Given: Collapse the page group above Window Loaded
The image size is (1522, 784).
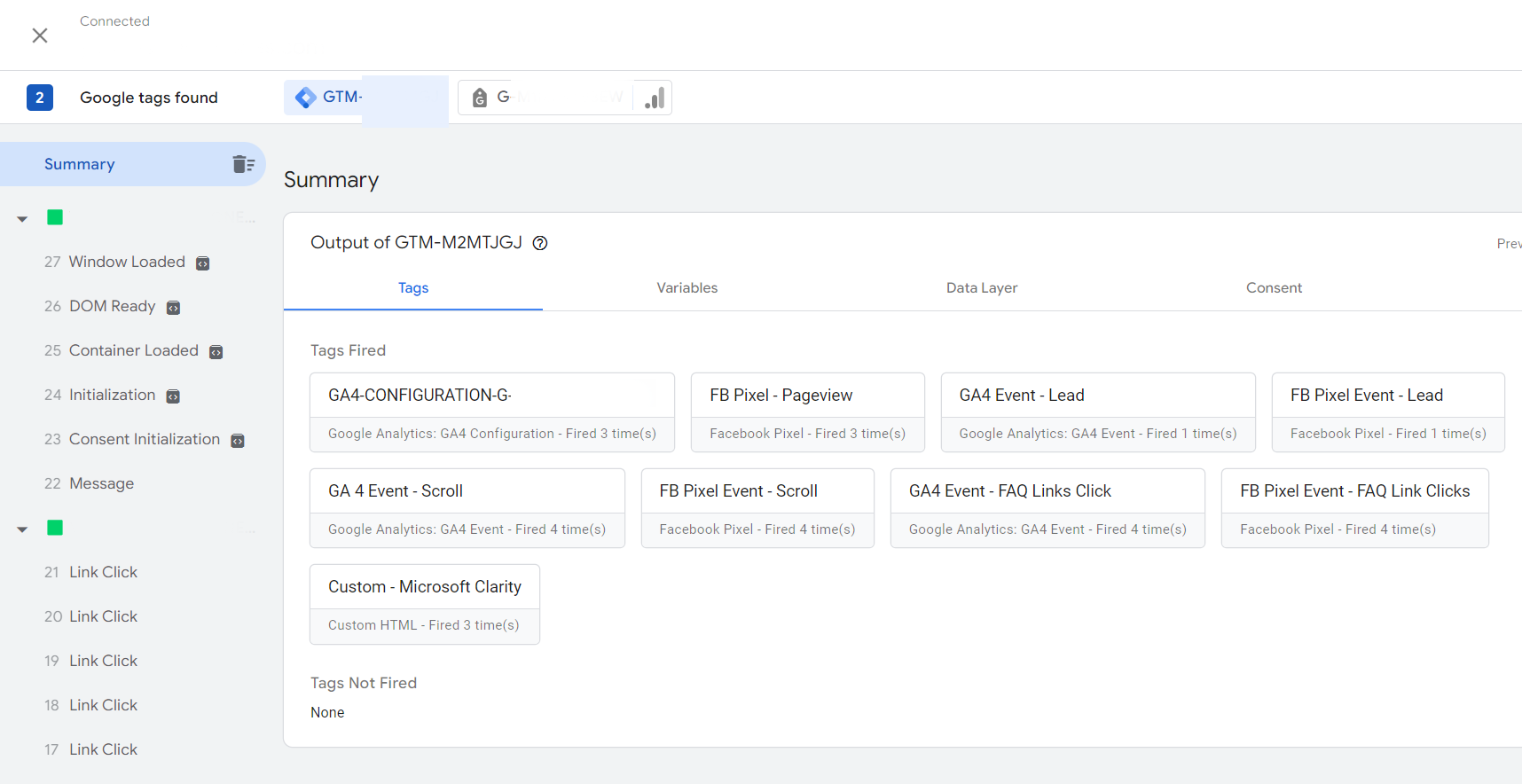Looking at the screenshot, I should tap(22, 219).
